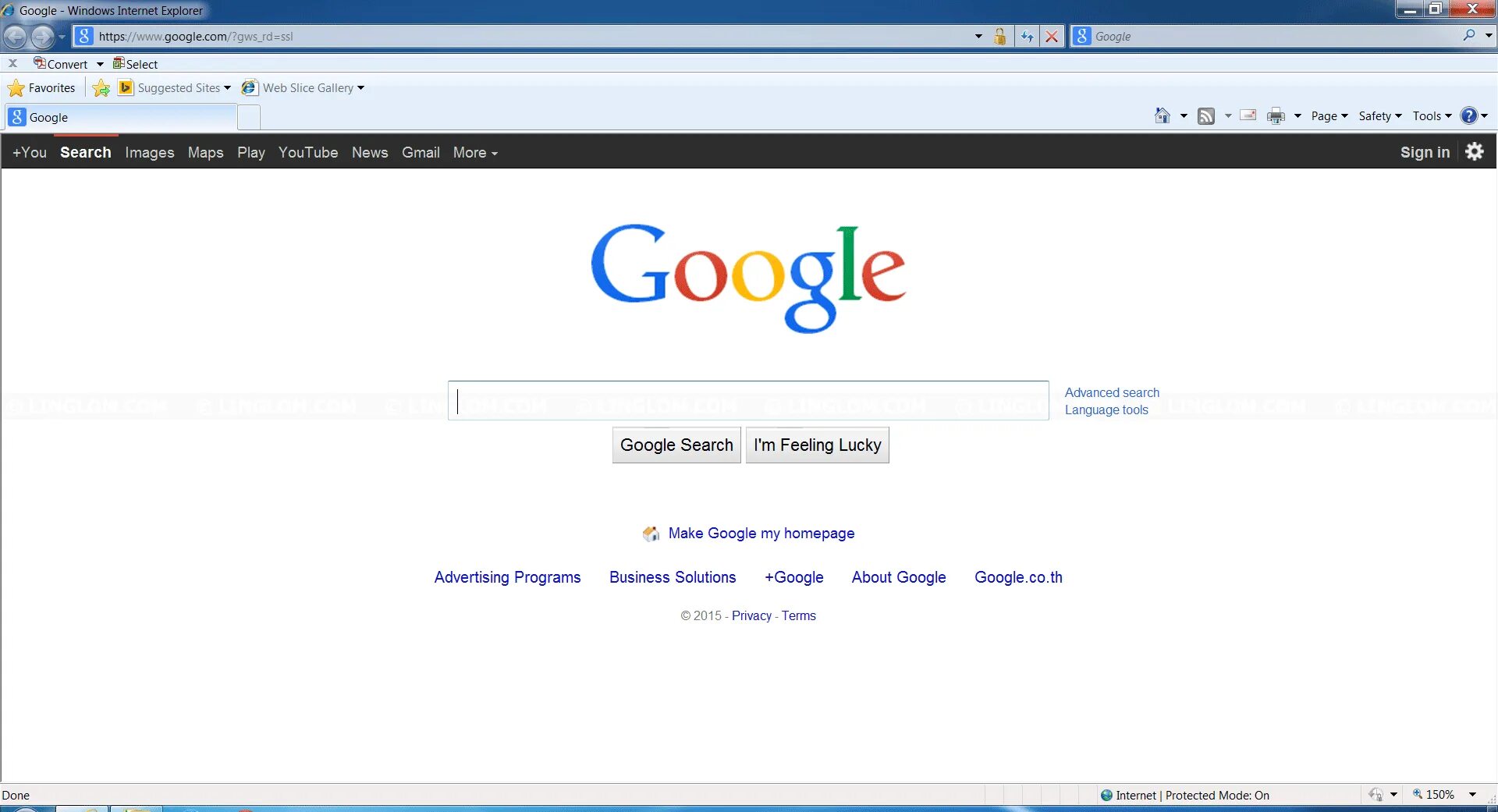
Task: Click the Read Mail icon
Action: (x=1248, y=115)
